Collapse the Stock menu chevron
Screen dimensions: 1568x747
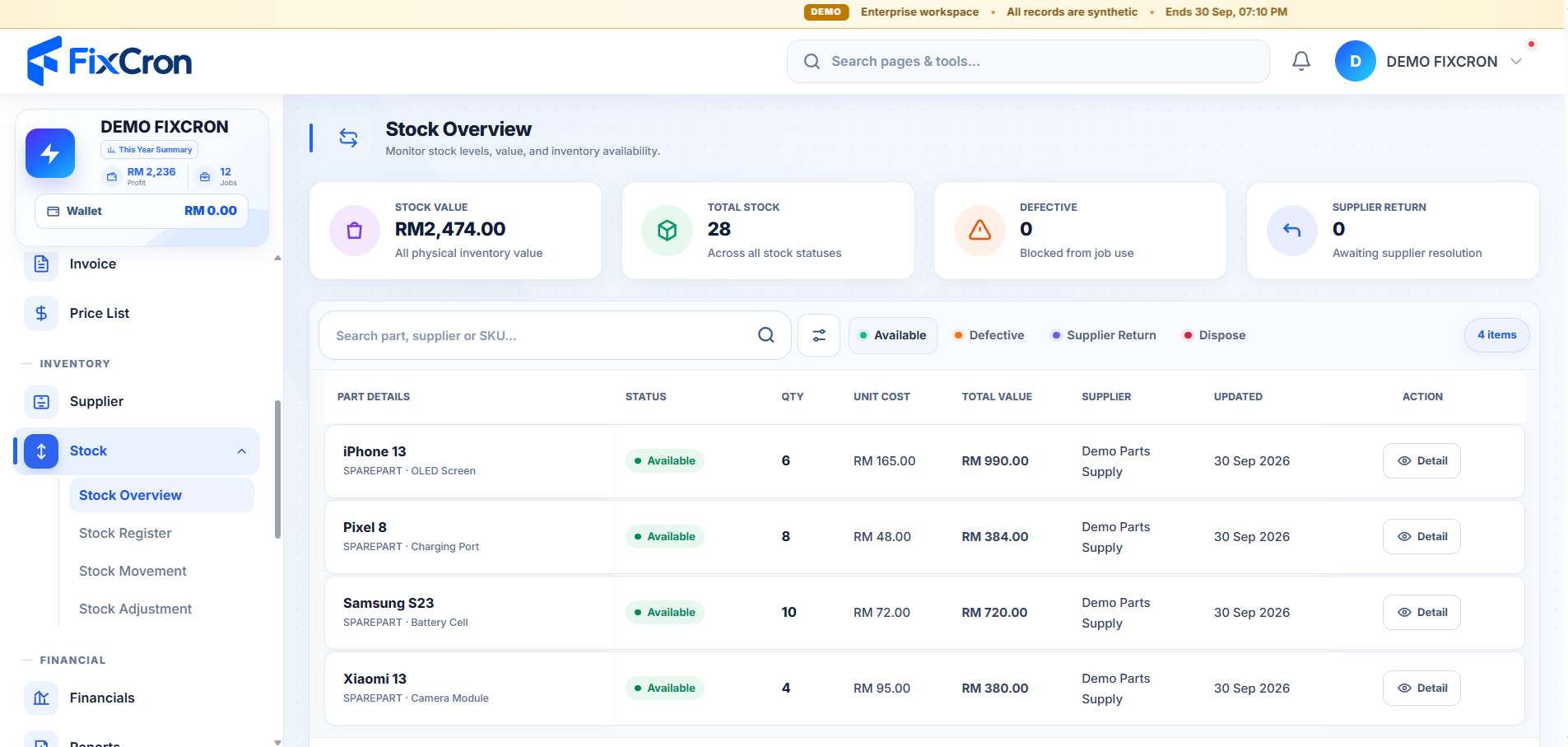pyautogui.click(x=242, y=451)
